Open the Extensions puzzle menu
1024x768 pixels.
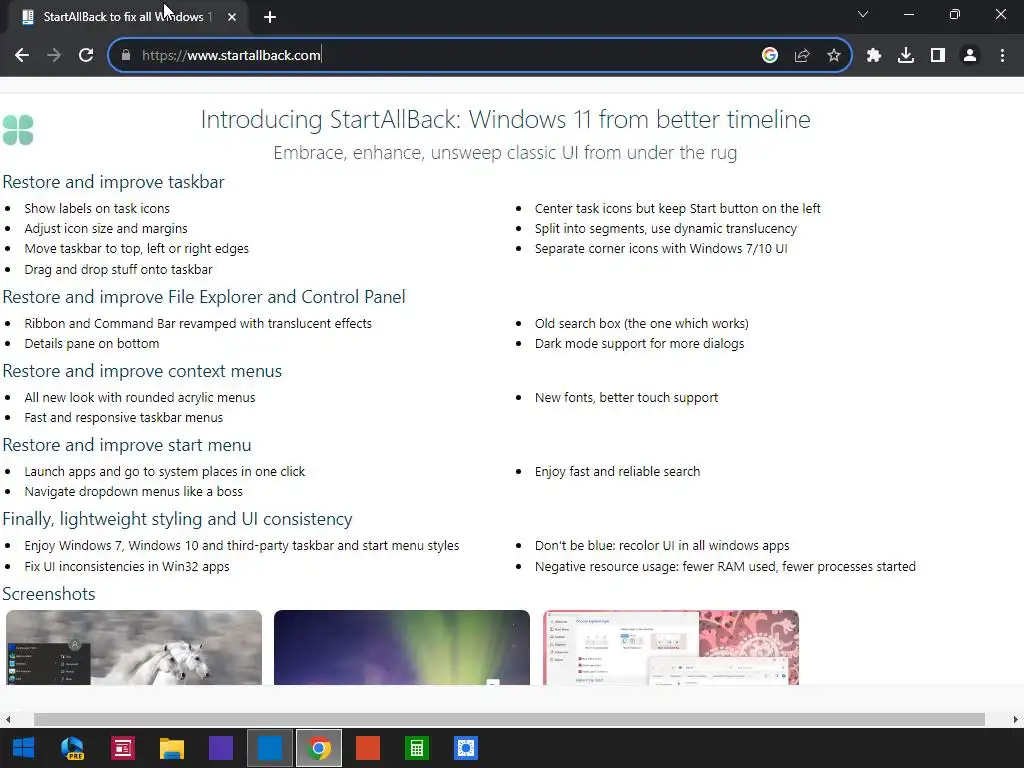[874, 56]
